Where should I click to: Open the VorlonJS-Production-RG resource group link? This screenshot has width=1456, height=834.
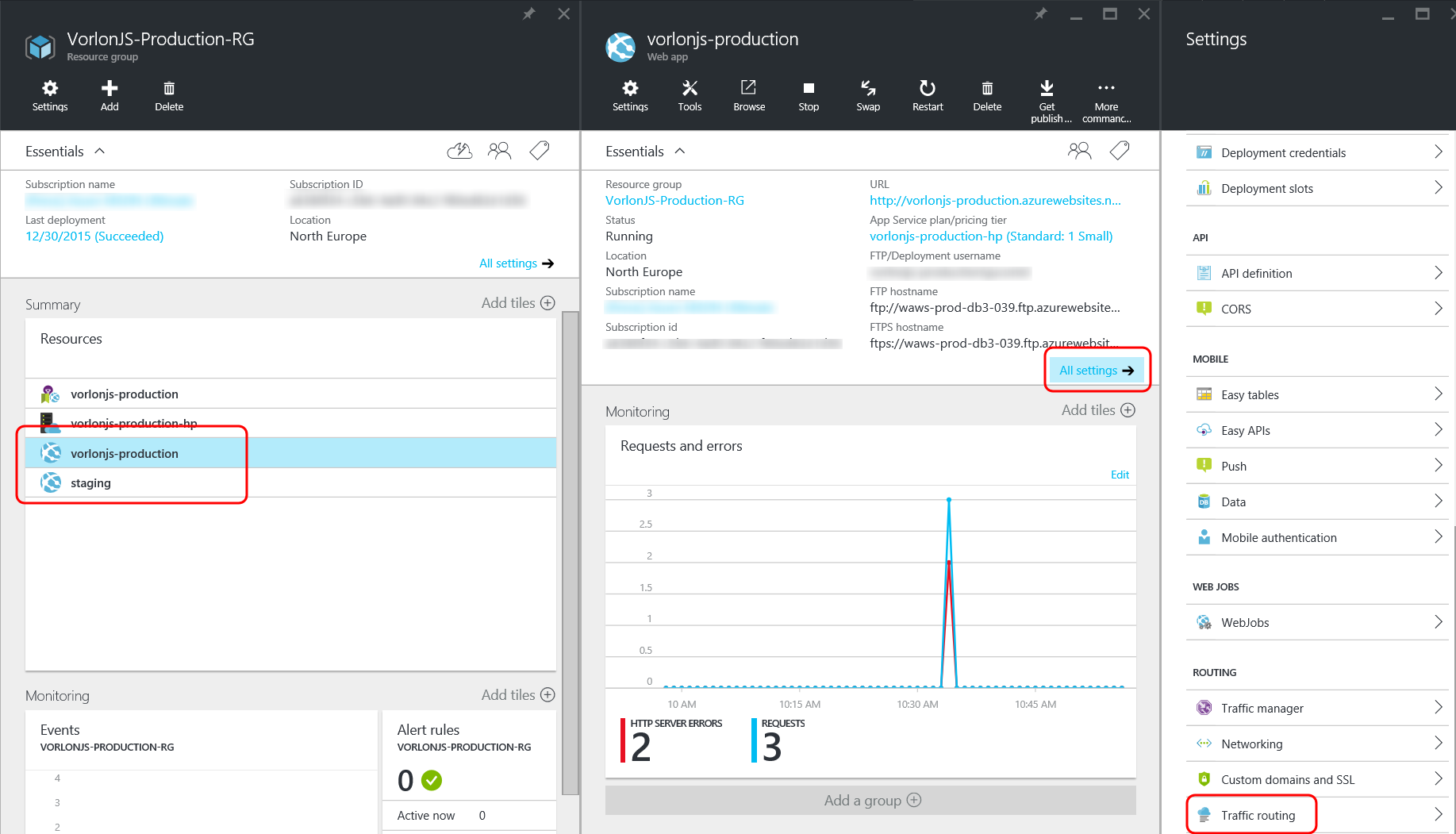coord(674,200)
